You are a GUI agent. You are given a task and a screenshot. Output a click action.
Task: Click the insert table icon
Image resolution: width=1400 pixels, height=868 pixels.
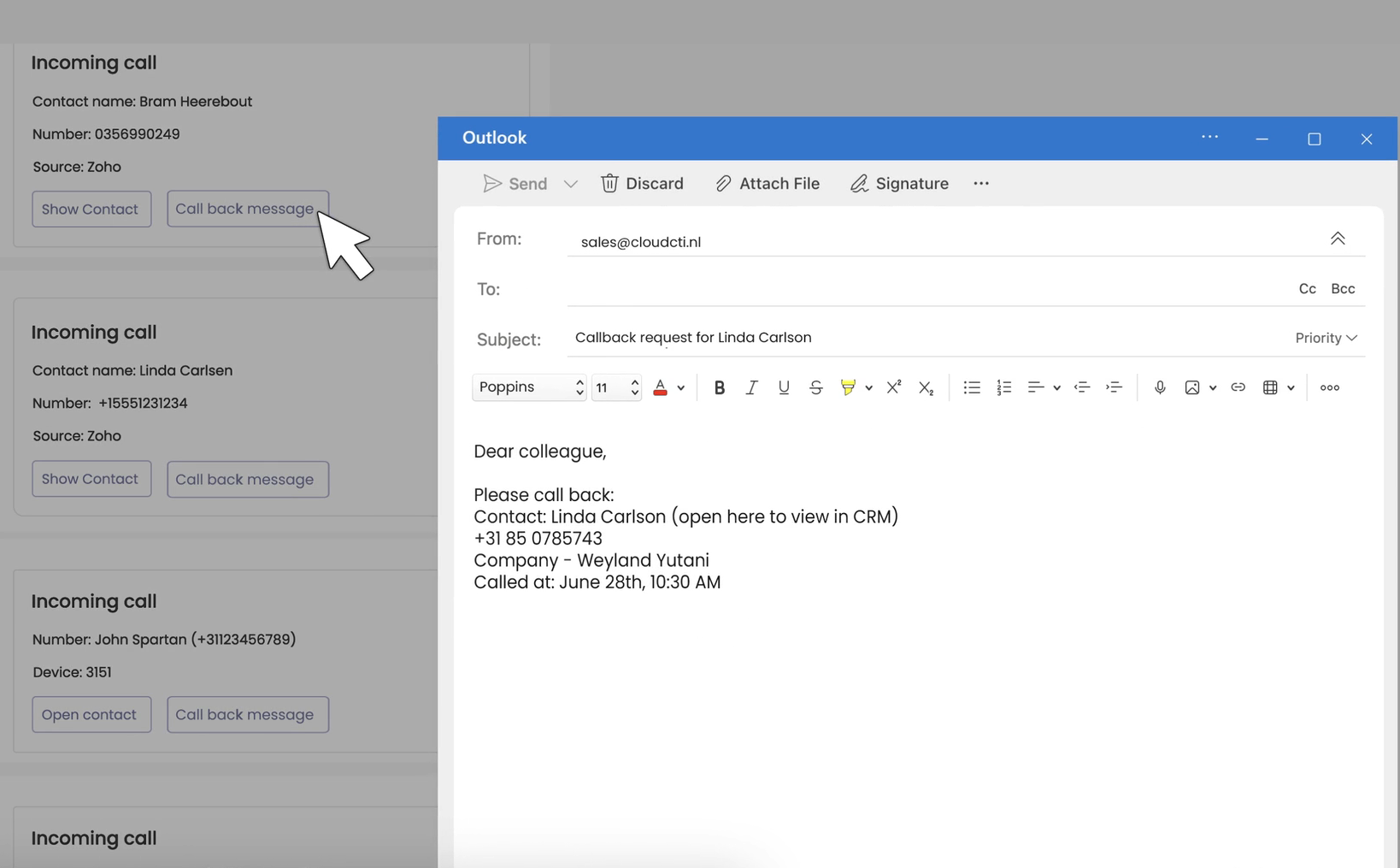click(1270, 387)
